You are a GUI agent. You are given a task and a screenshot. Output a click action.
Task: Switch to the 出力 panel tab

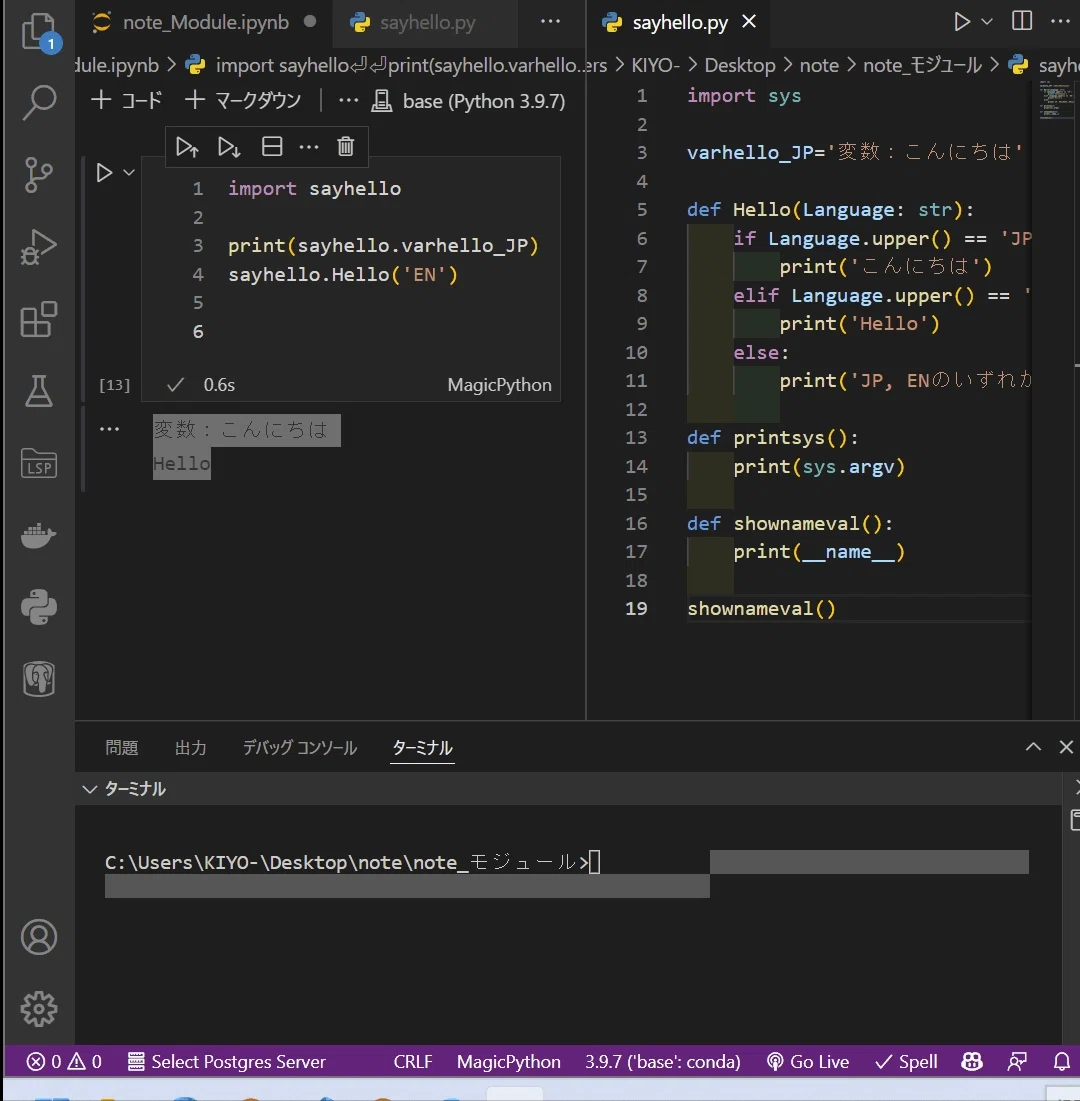pyautogui.click(x=190, y=748)
